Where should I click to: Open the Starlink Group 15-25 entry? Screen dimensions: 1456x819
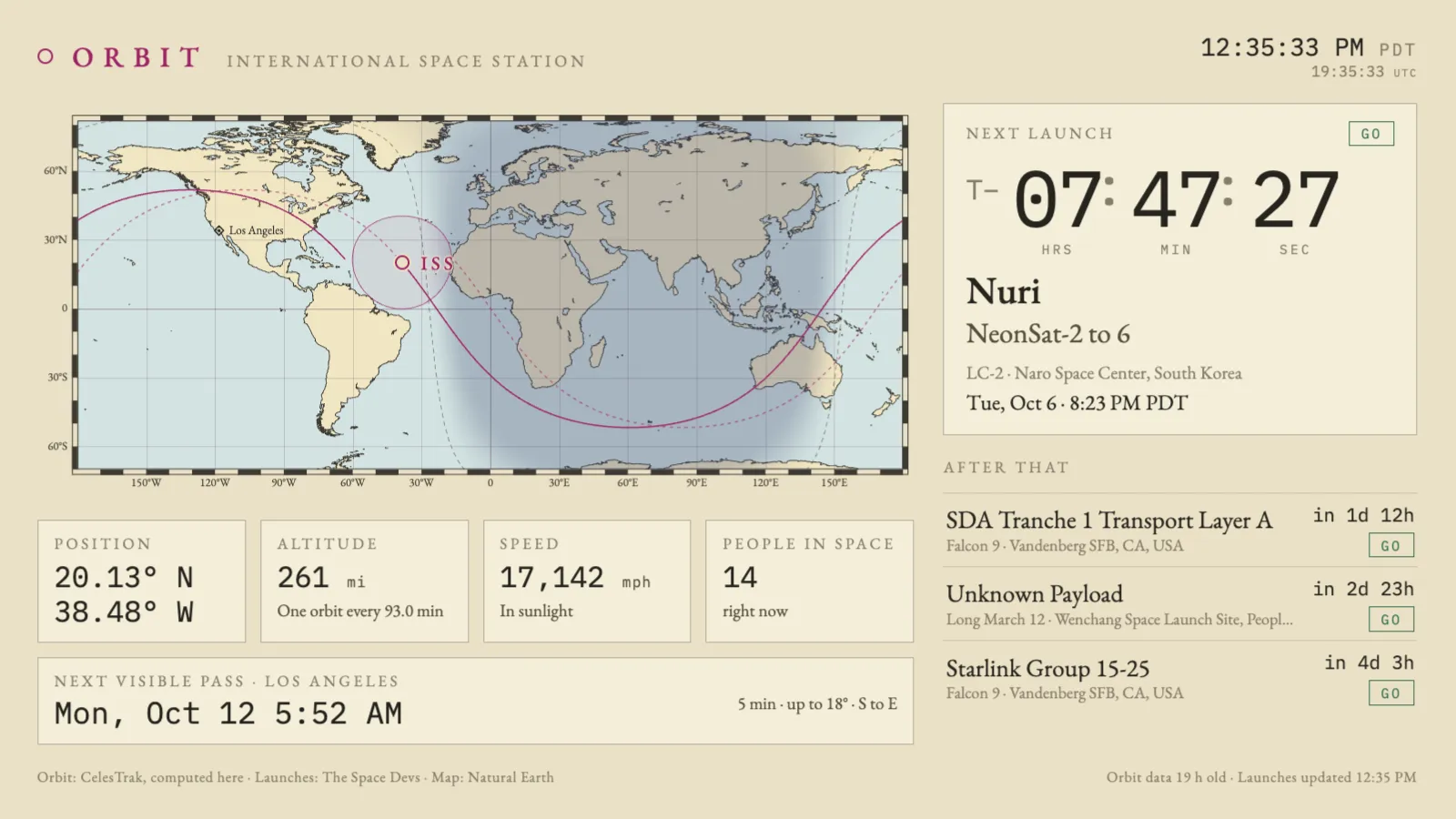point(1179,679)
